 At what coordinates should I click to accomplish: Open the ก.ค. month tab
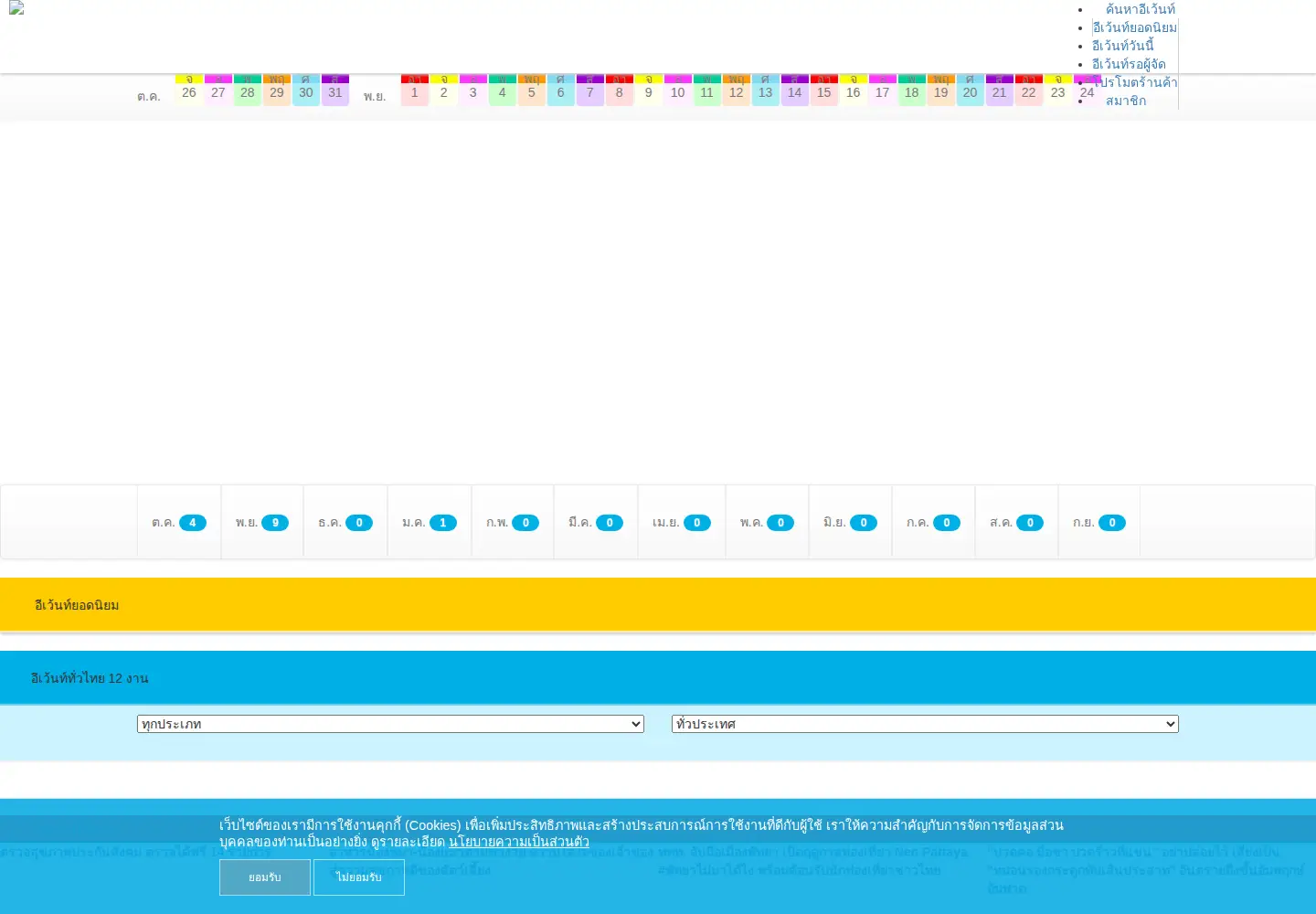coord(934,522)
